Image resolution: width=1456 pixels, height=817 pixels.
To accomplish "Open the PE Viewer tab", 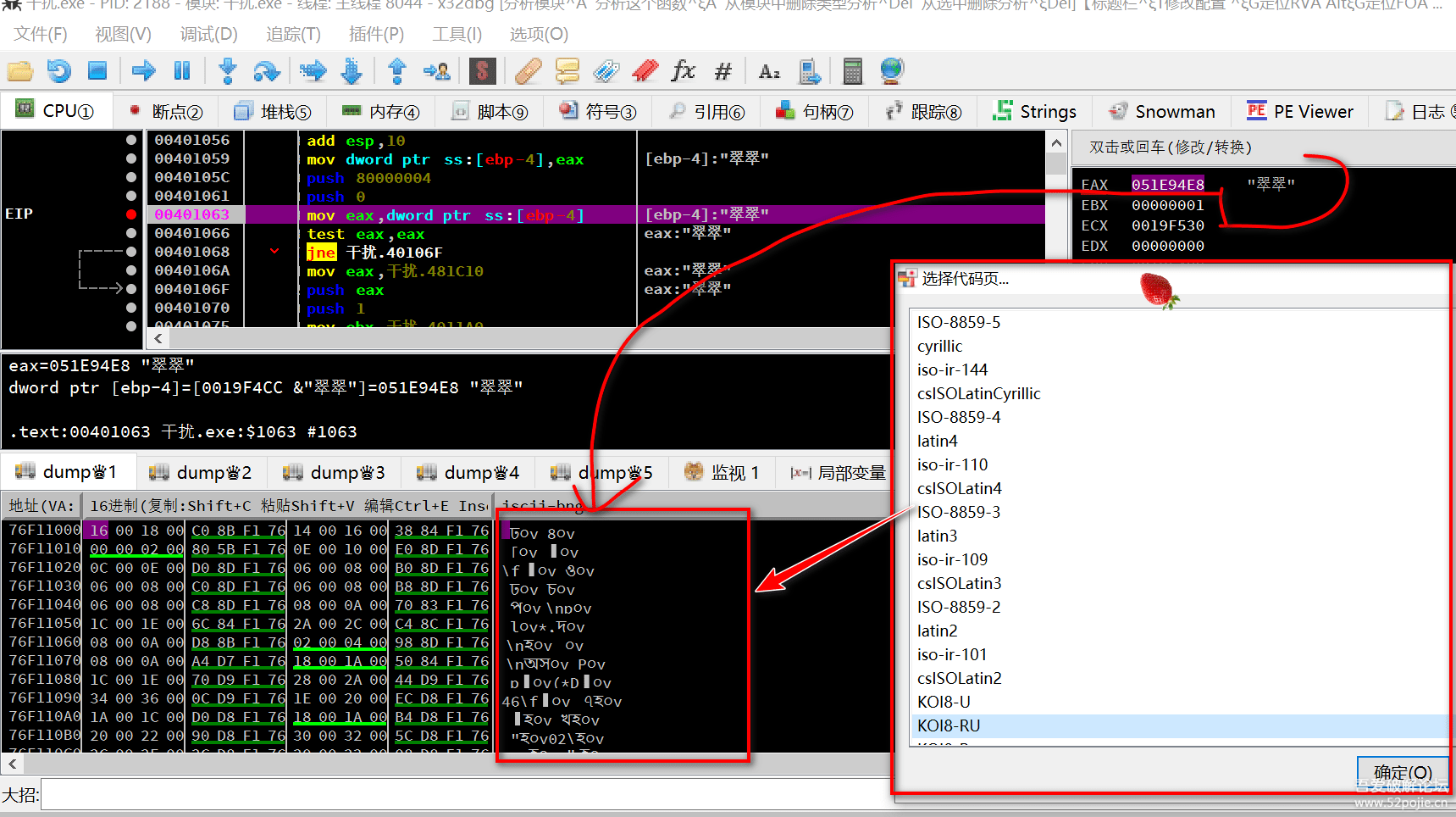I will [1300, 111].
